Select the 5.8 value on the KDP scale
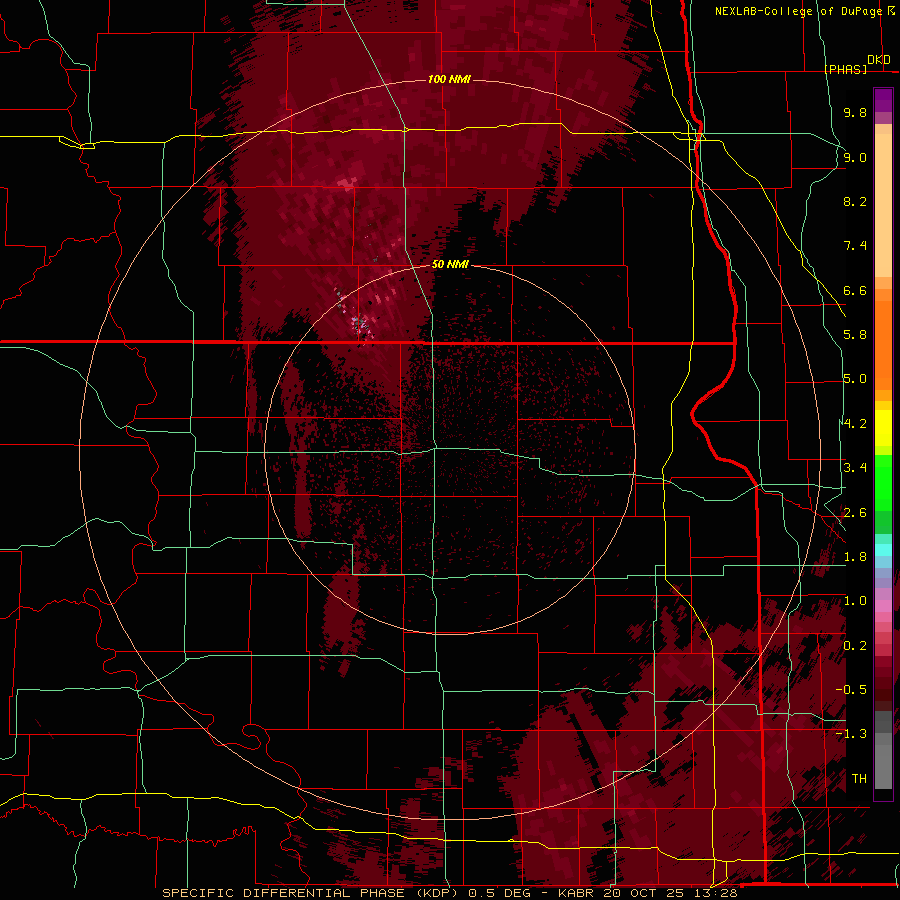Screen dimensions: 900x900 [855, 335]
